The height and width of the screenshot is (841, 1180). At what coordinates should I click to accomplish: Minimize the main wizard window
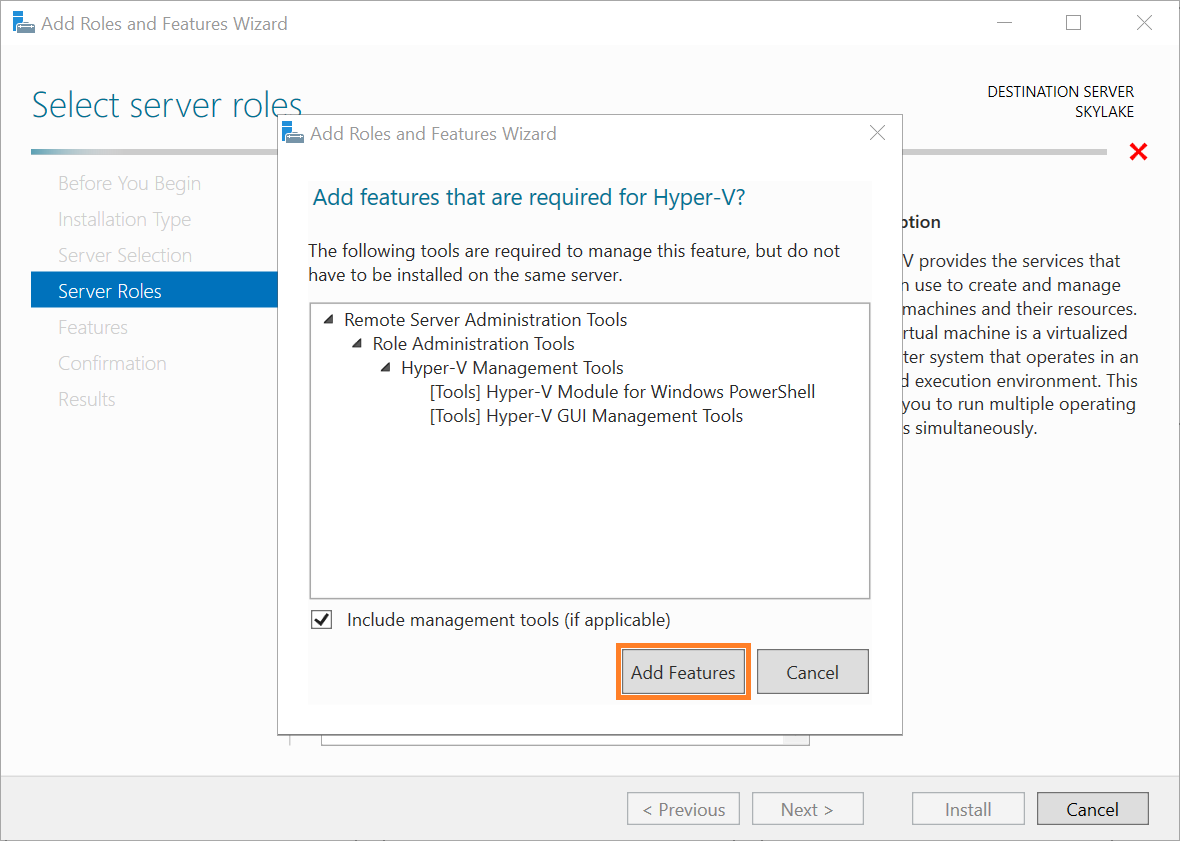1004,23
